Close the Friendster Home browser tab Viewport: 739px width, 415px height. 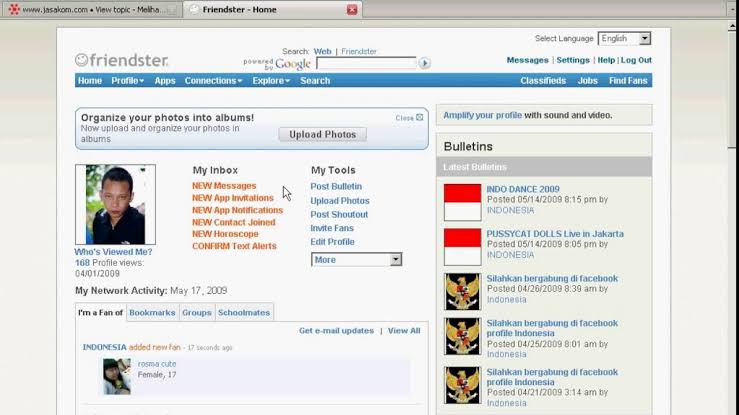pos(351,9)
